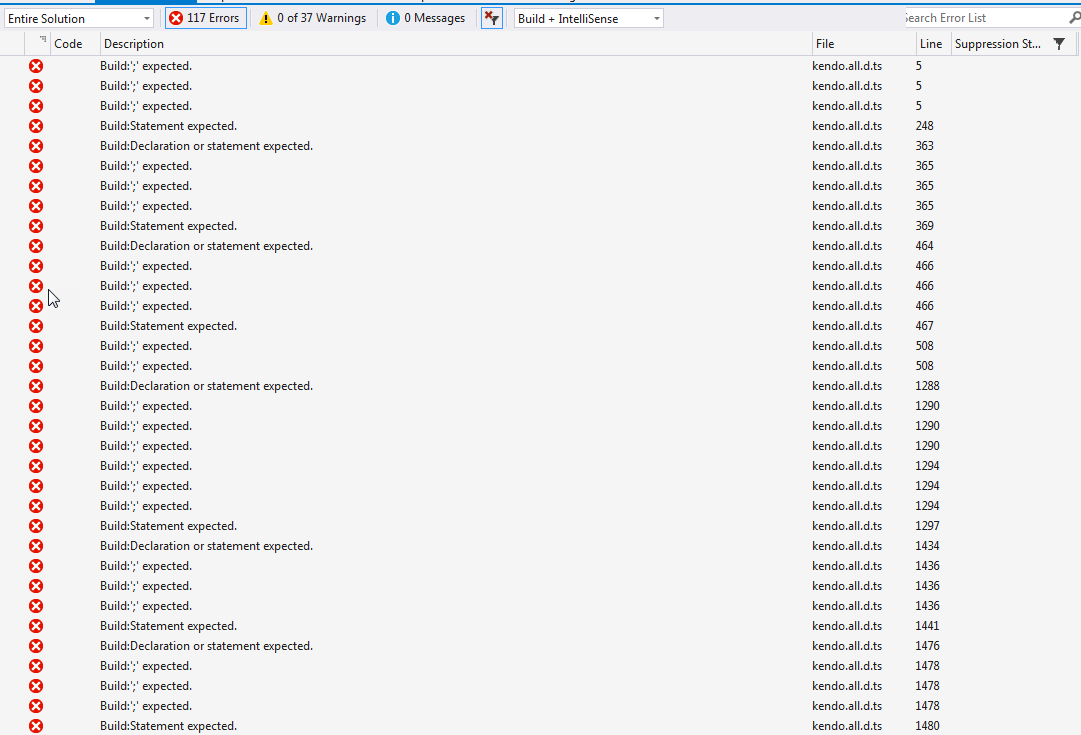1081x735 pixels.
Task: Click kendo.all.d.ts file cell on line 1480 row
Action: (x=847, y=726)
